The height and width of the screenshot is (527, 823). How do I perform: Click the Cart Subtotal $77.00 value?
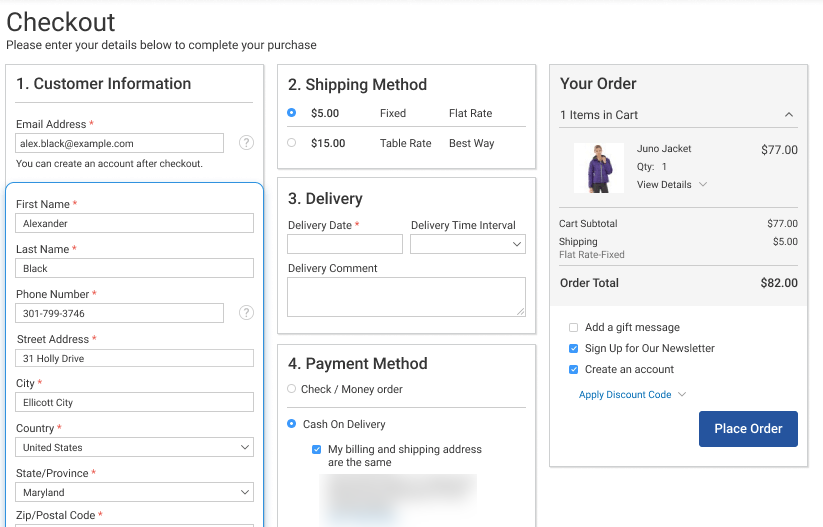point(782,224)
